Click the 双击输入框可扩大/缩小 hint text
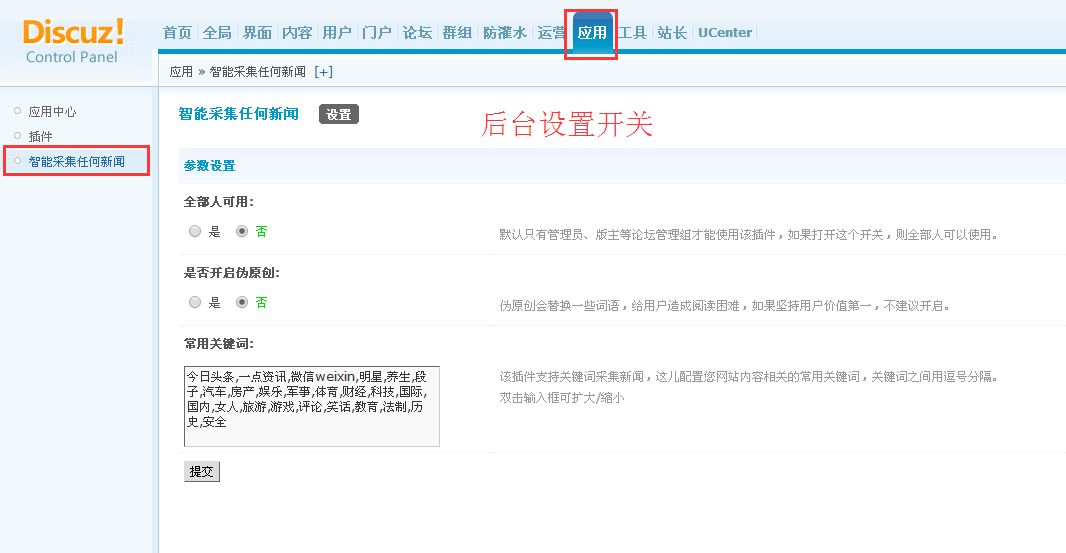This screenshot has width=1066, height=553. click(x=562, y=398)
